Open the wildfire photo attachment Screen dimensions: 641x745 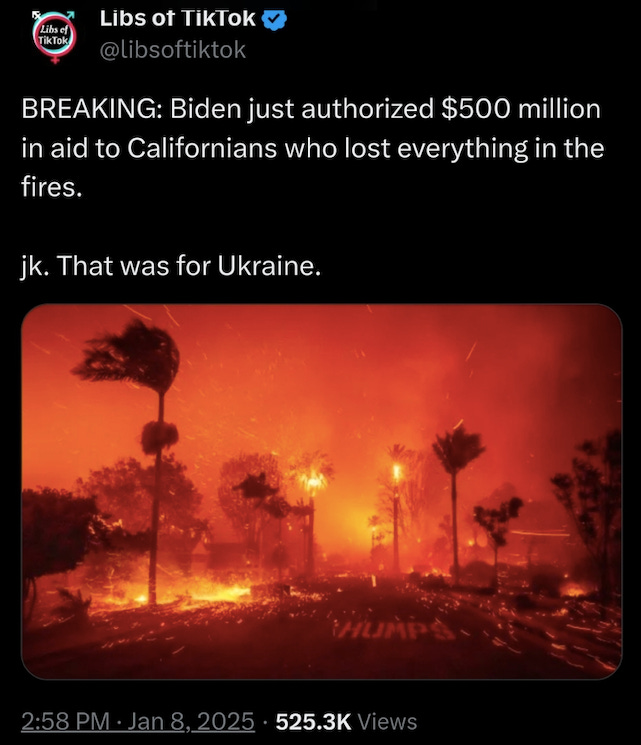(322, 491)
